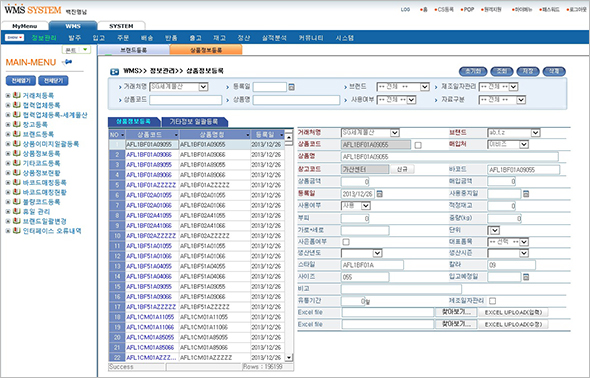
Task: Switch to the MyMenu tab
Action: [x=25, y=26]
